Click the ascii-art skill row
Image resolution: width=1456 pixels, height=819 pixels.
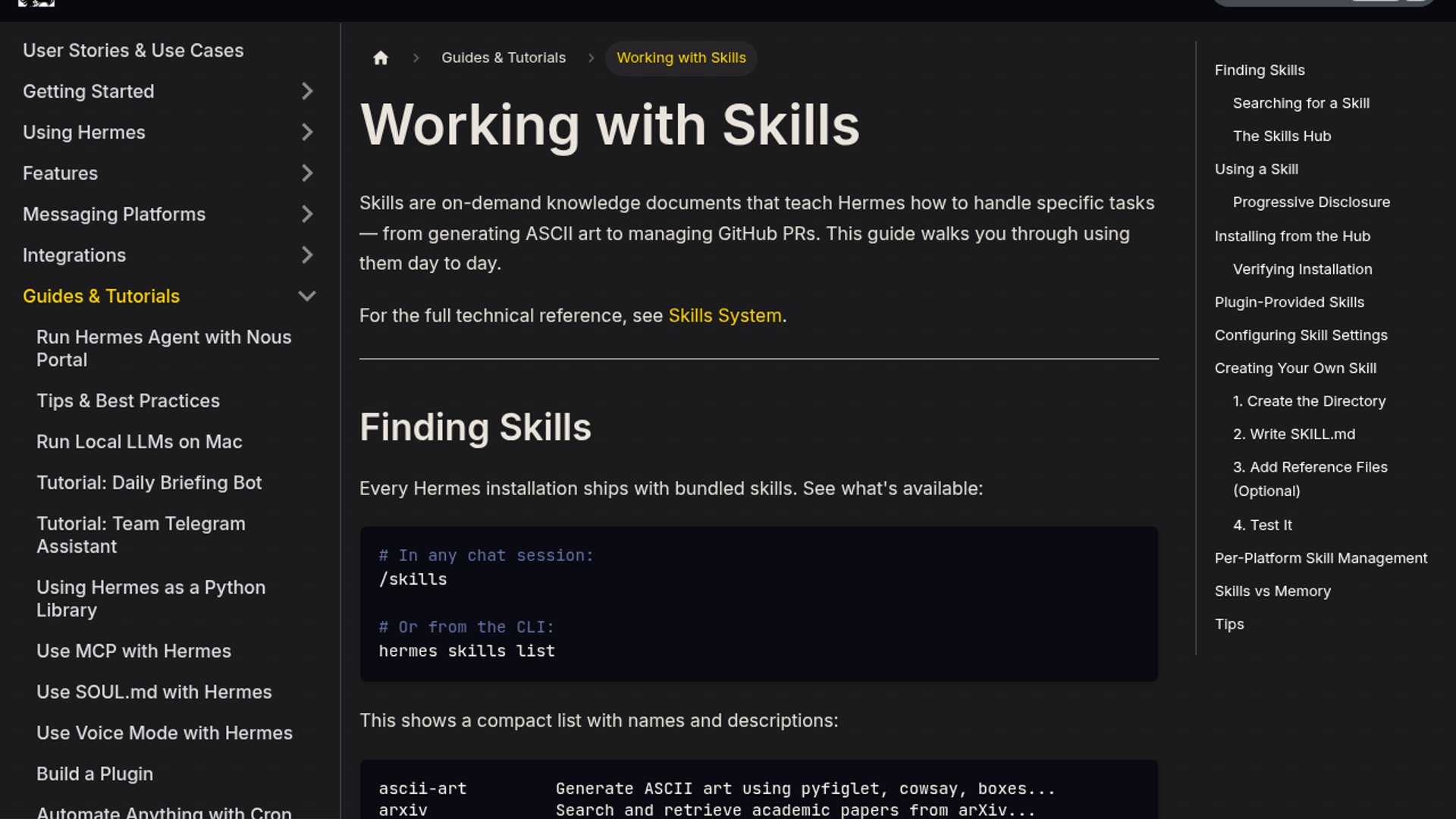(x=717, y=789)
